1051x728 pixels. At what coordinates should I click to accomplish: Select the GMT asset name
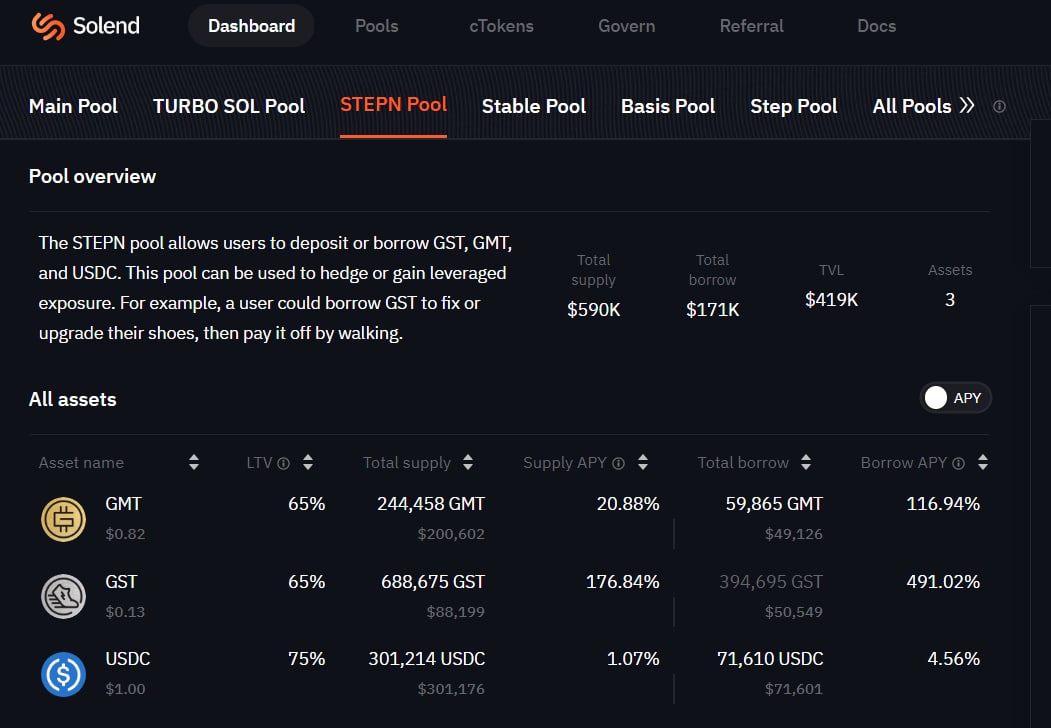(x=123, y=504)
